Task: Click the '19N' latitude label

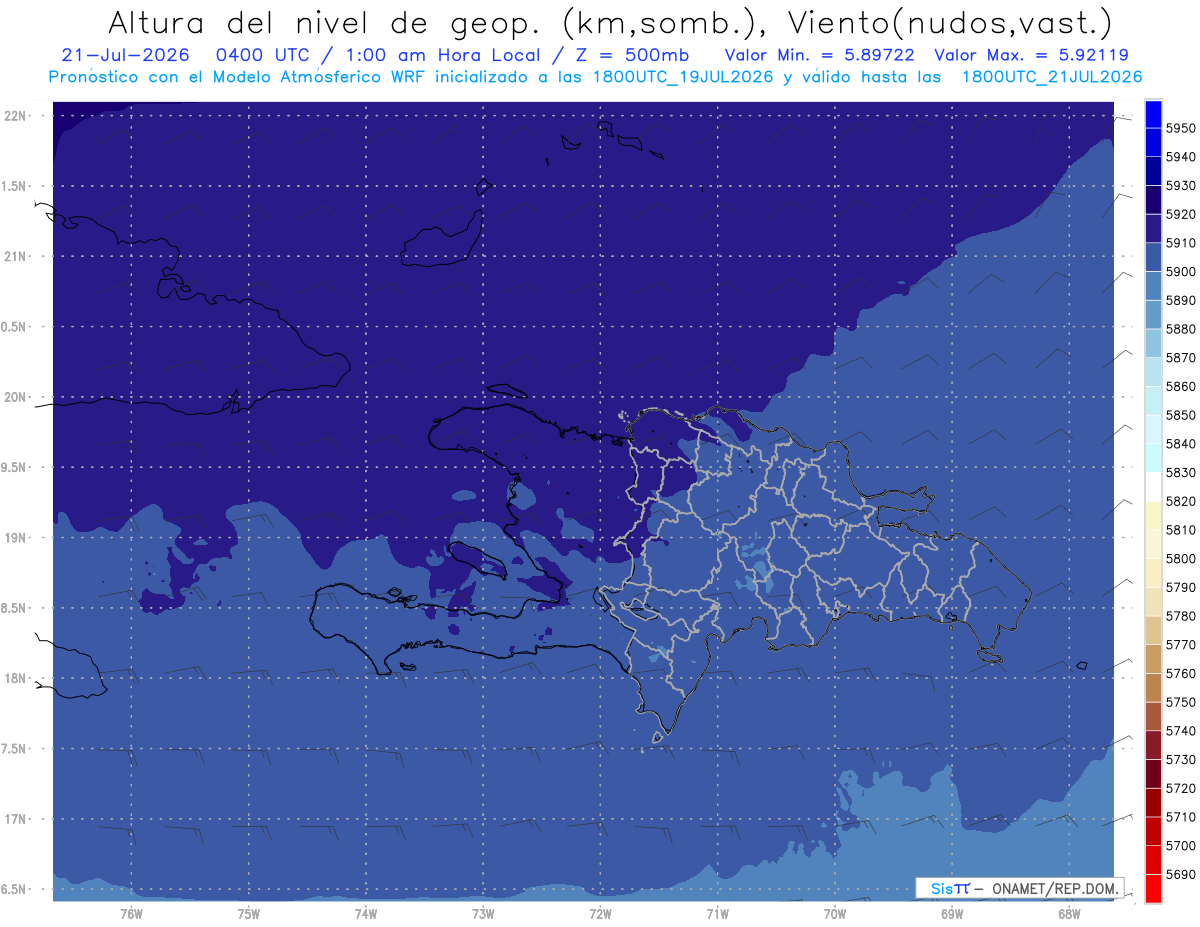Action: [x=17, y=538]
